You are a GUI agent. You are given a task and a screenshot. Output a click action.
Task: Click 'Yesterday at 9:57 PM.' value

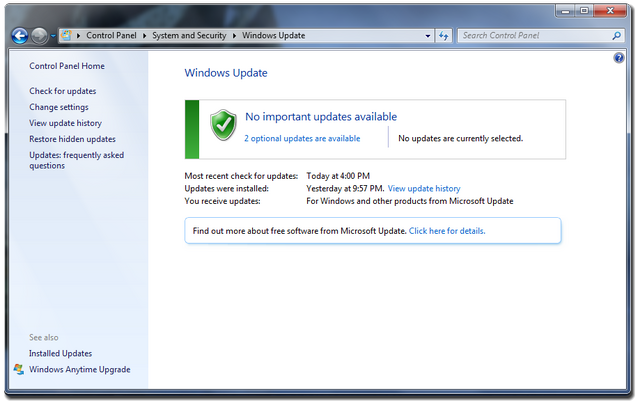pyautogui.click(x=345, y=189)
